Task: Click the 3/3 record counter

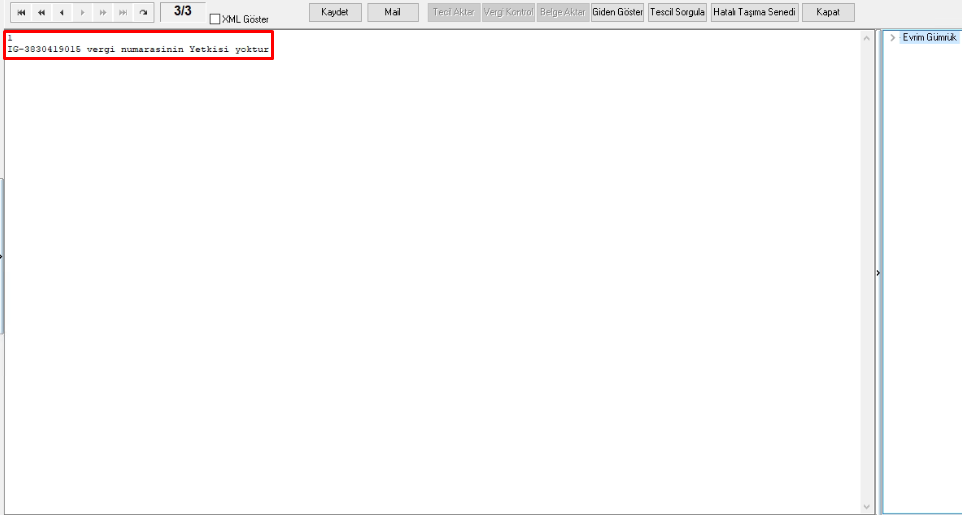Action: pyautogui.click(x=183, y=11)
